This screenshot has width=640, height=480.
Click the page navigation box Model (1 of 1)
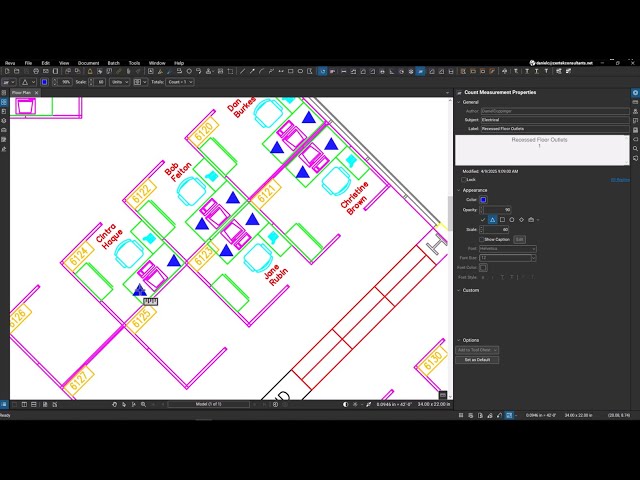208,404
